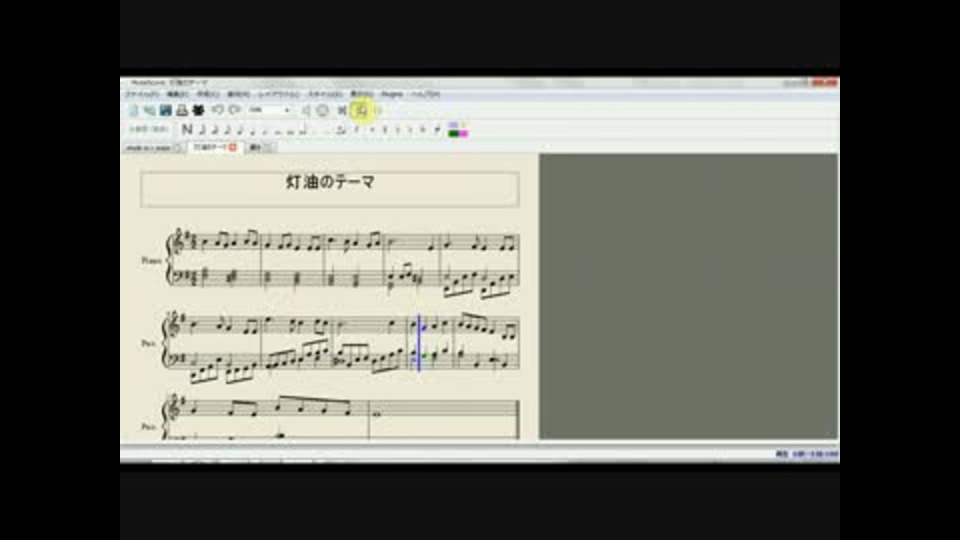Image resolution: width=960 pixels, height=540 pixels.
Task: Apply the sharp accidental
Action: 384,129
